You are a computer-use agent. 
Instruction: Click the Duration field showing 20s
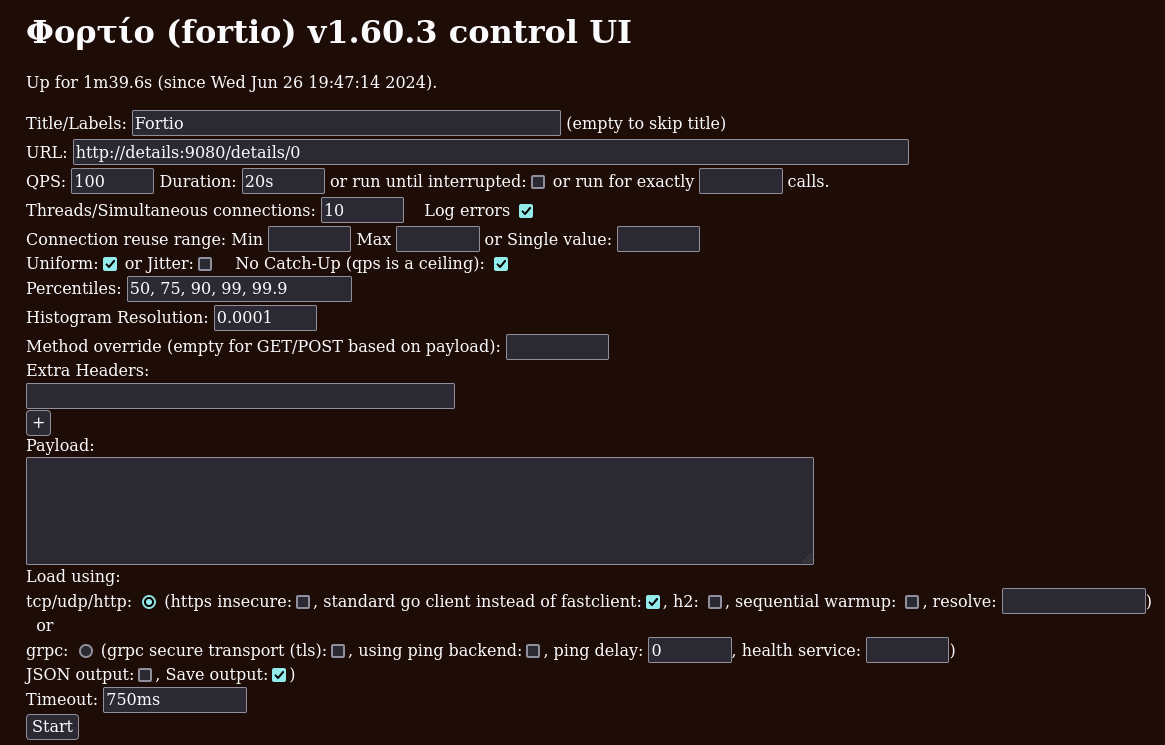283,181
